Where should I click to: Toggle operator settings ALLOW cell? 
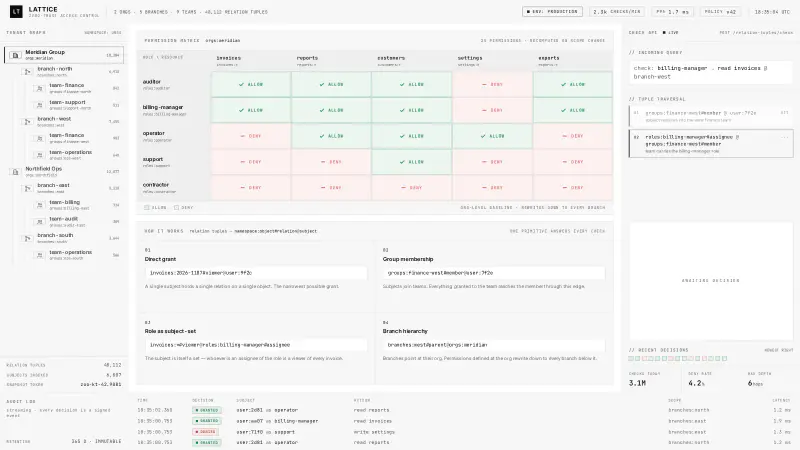(492, 136)
